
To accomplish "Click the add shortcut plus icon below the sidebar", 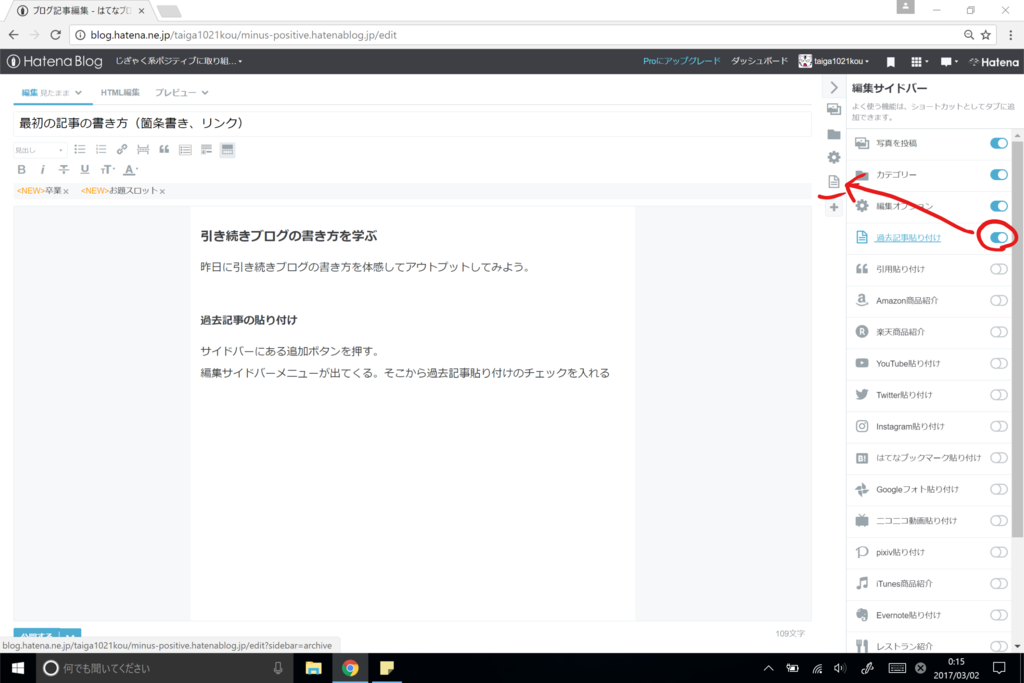I will coord(832,208).
